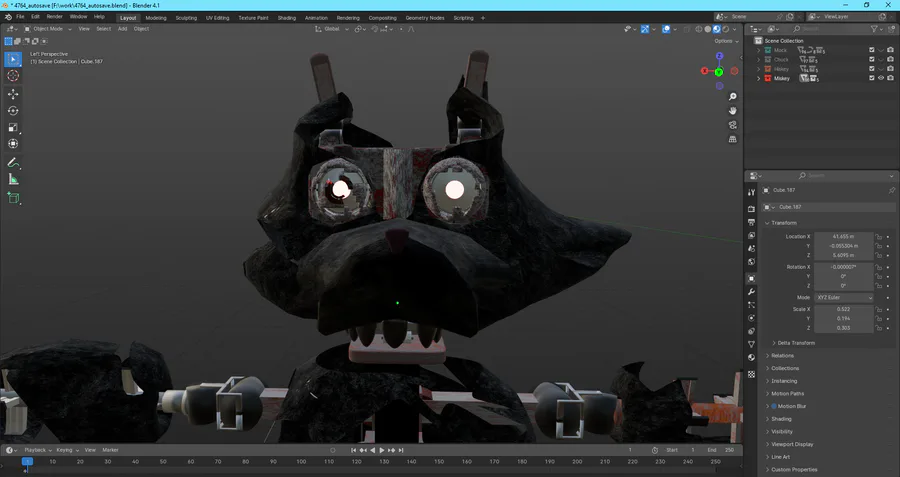Click the Scale Z value field
This screenshot has height=477, width=900.
pos(843,328)
